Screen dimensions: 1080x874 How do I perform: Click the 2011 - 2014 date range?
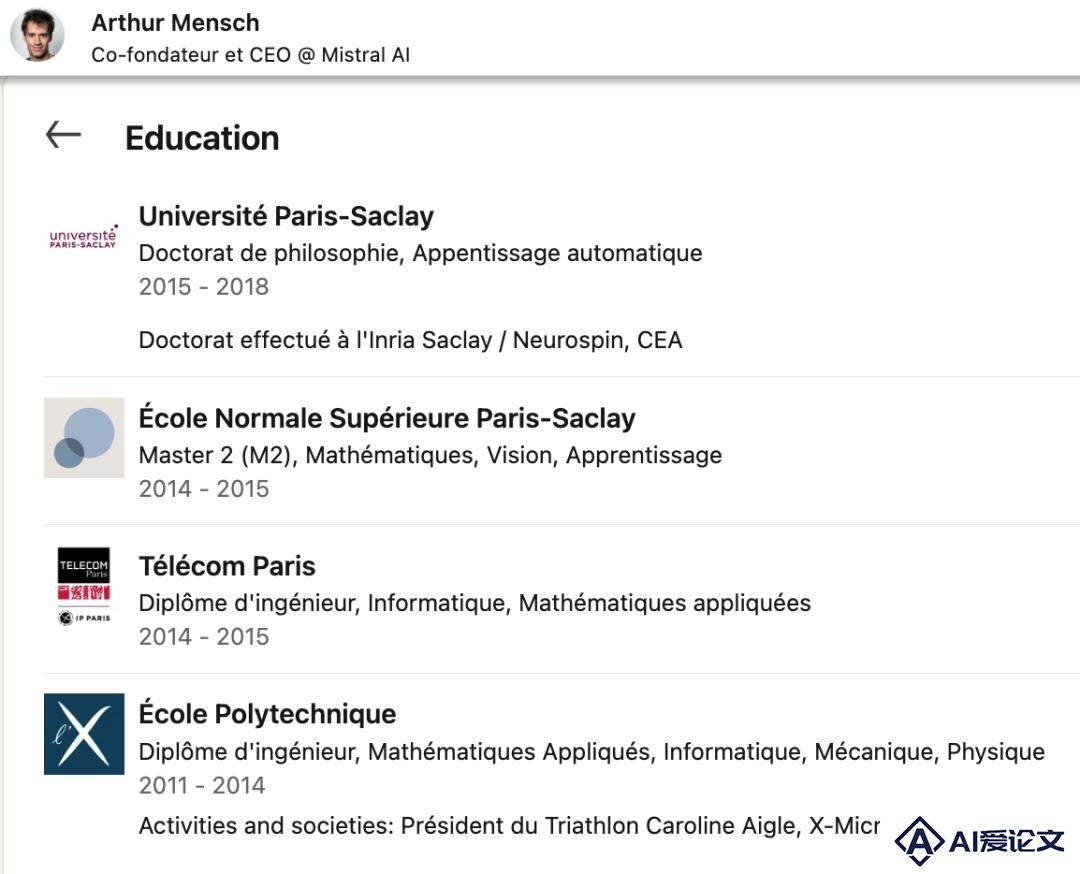tap(202, 785)
